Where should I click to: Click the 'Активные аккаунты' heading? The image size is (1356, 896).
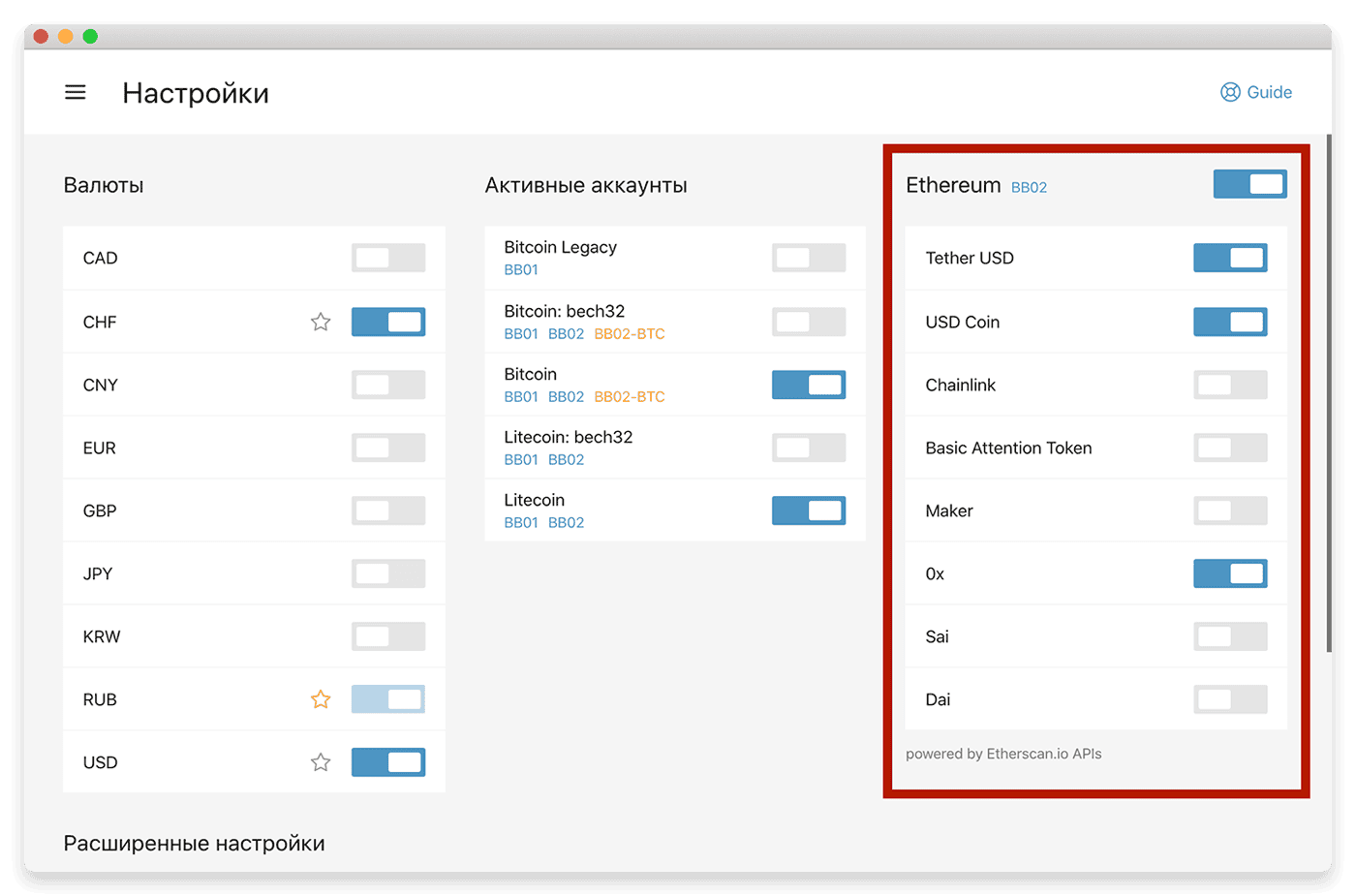(586, 185)
